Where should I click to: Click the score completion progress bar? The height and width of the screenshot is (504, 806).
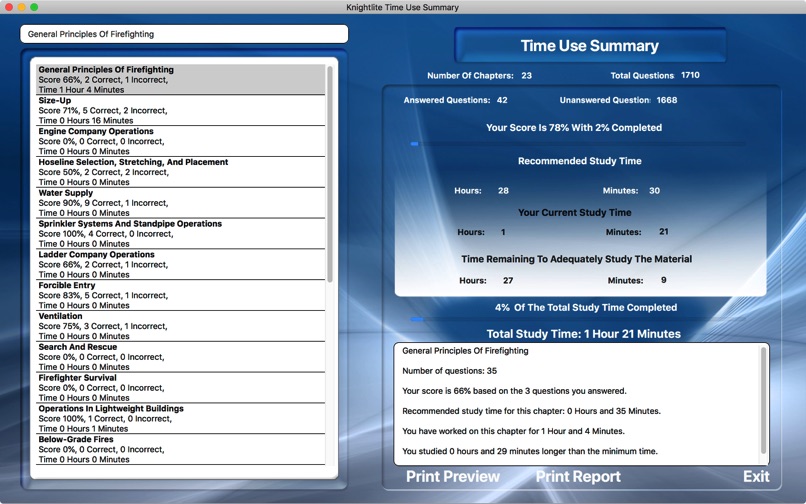578,144
